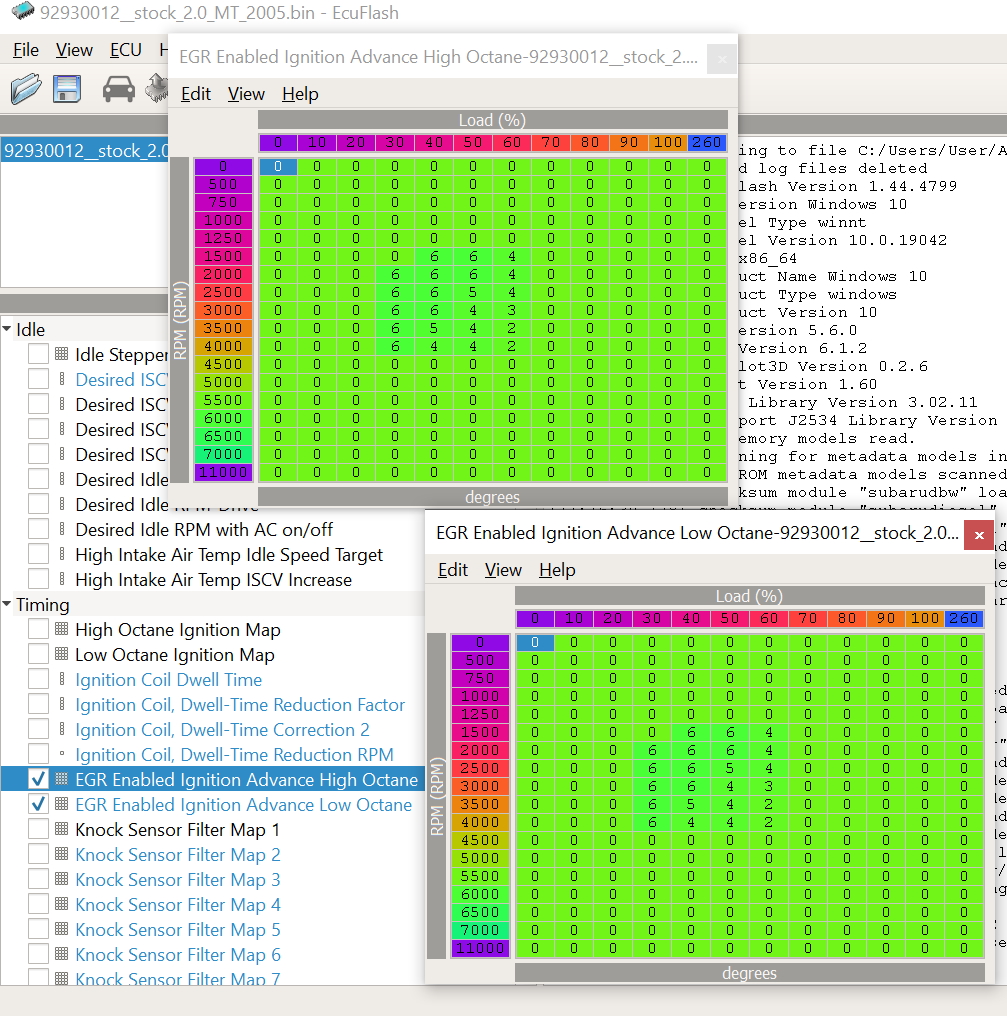
Task: Click the 2D table icon beside Ignition Coil Dwell Time
Action: (61, 680)
